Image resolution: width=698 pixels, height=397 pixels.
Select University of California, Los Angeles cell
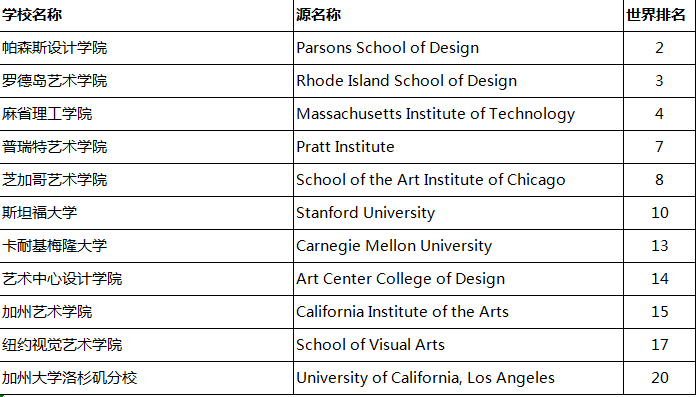point(458,378)
